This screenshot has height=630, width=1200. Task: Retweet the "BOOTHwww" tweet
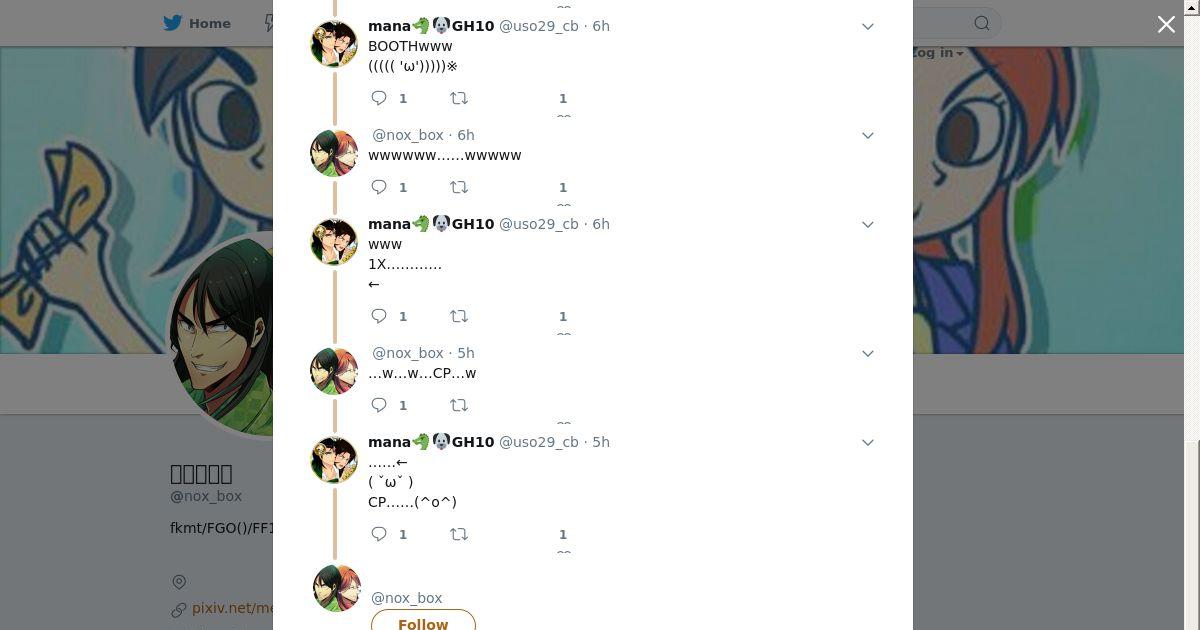(x=459, y=98)
